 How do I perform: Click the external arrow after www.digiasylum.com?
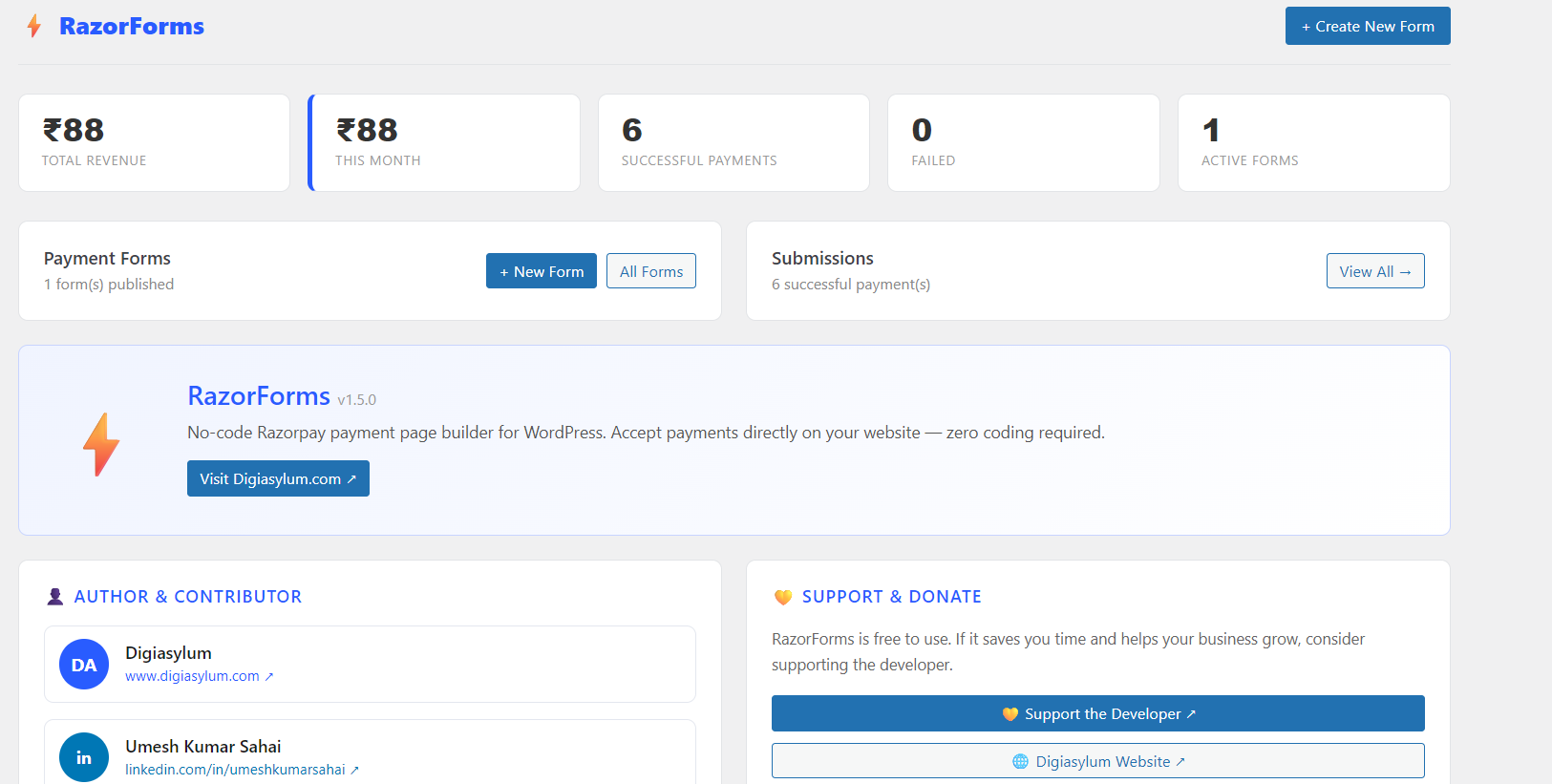click(x=269, y=677)
